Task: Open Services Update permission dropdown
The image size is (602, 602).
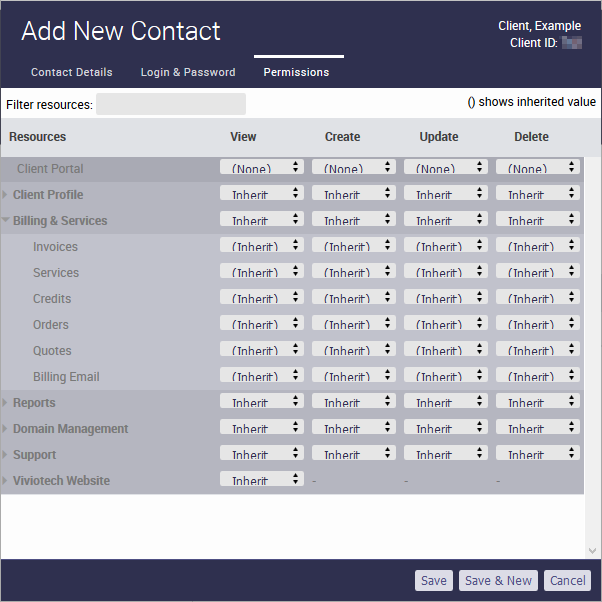Action: point(446,271)
